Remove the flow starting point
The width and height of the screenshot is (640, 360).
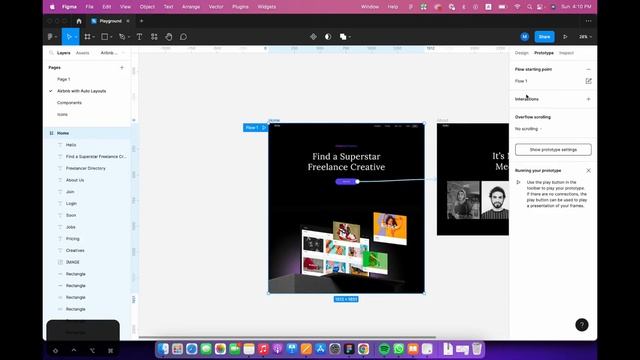(588, 69)
